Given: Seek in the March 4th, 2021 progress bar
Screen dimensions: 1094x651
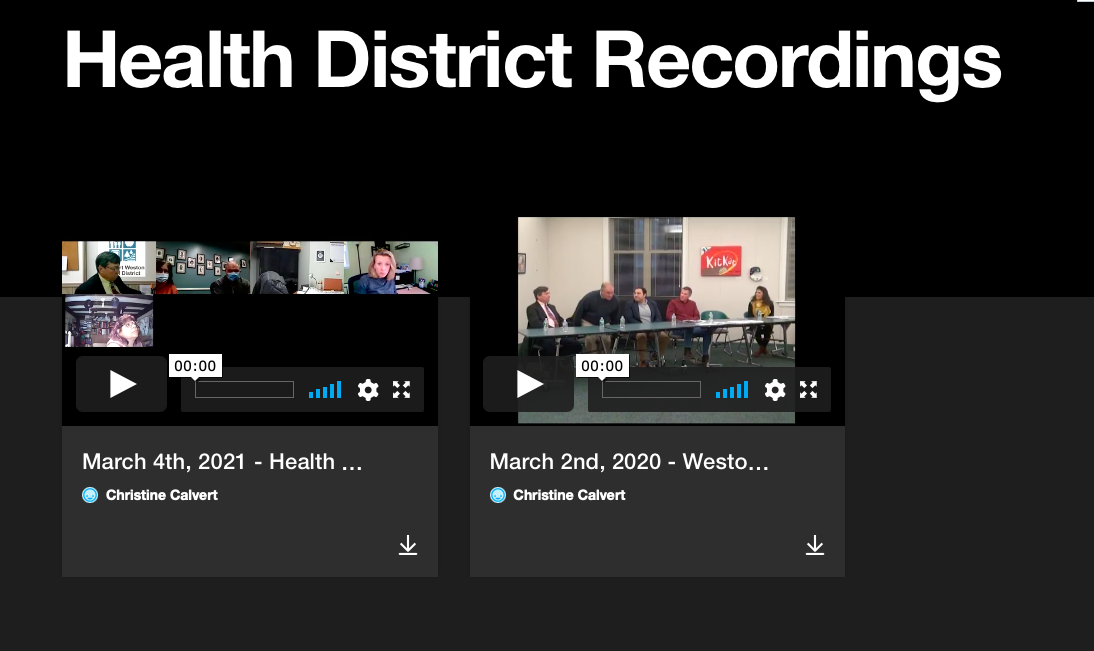Looking at the screenshot, I should (244, 390).
